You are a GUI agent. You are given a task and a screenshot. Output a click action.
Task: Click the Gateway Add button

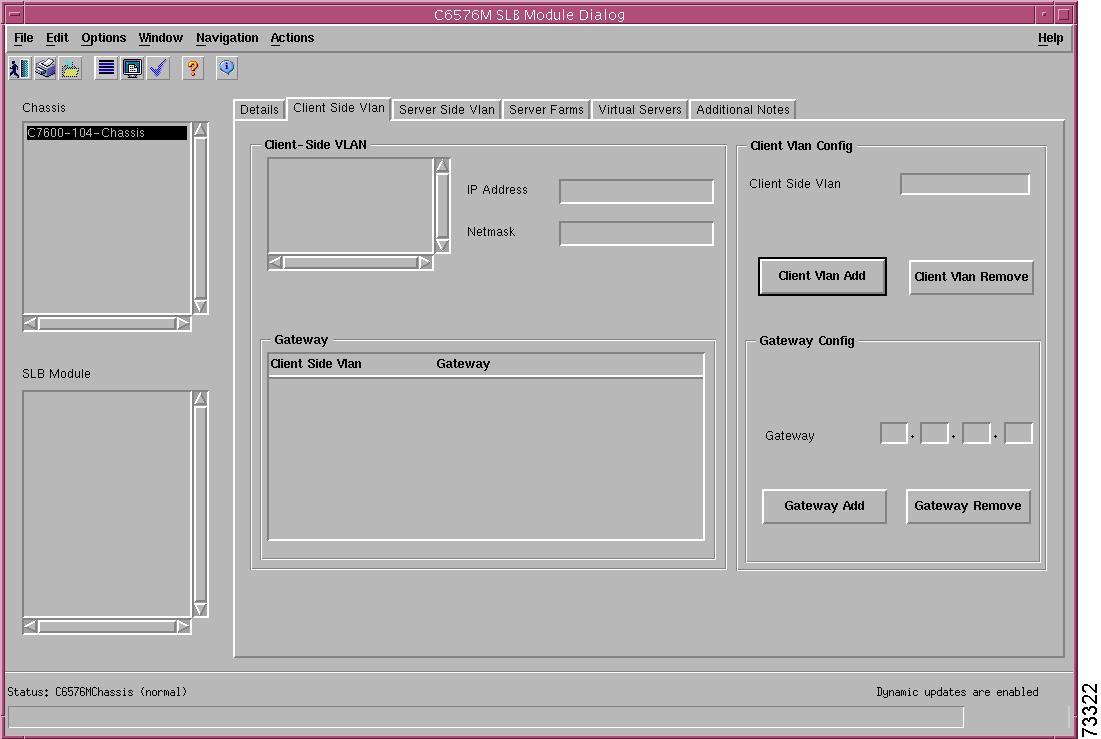pos(824,506)
